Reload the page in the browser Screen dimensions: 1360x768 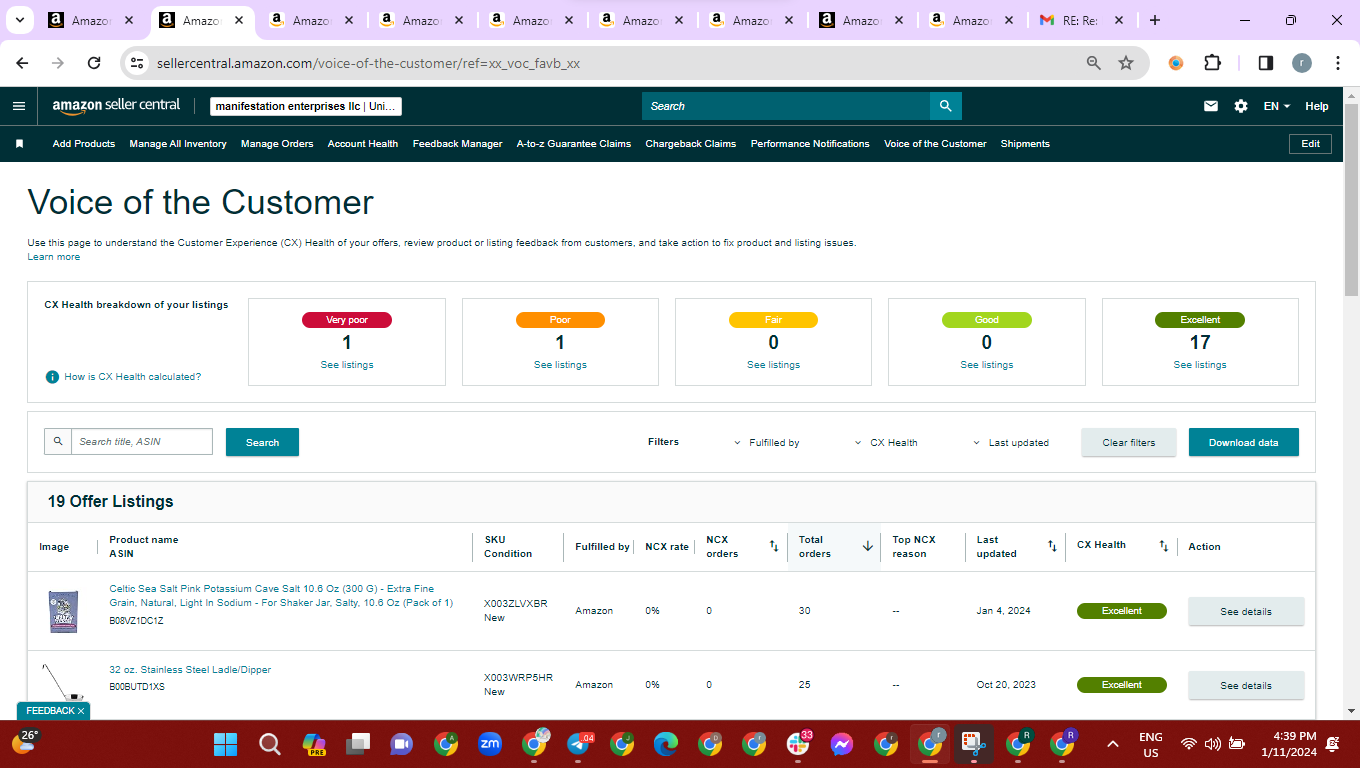(94, 63)
